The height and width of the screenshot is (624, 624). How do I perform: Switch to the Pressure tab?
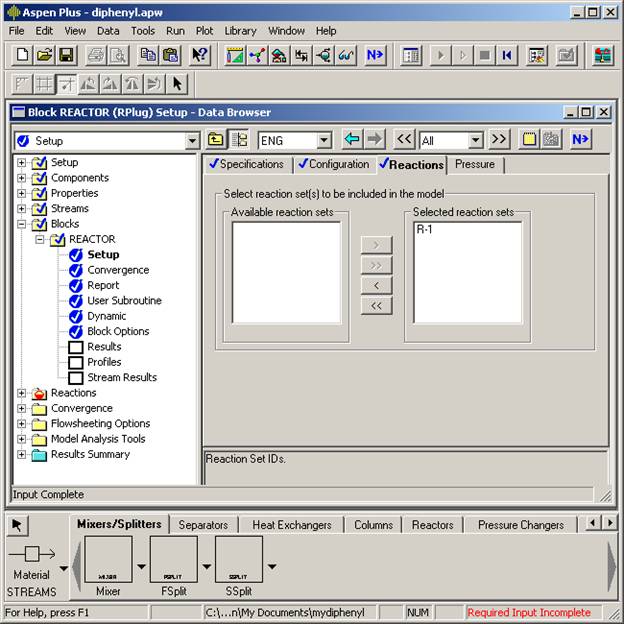click(x=474, y=164)
